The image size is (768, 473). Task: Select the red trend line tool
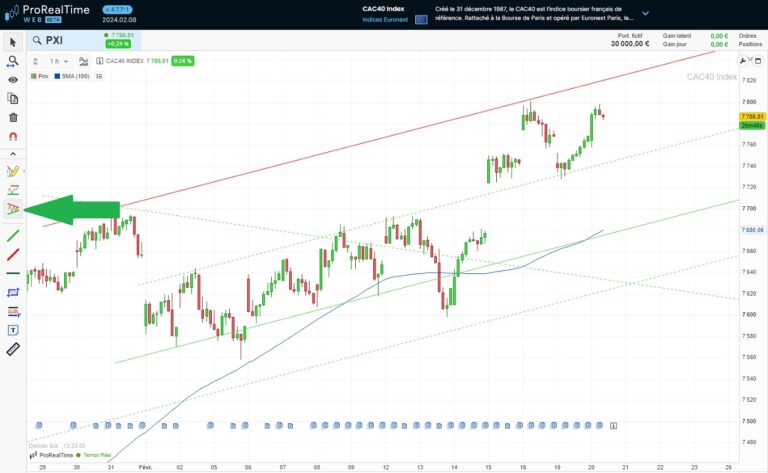[x=13, y=254]
